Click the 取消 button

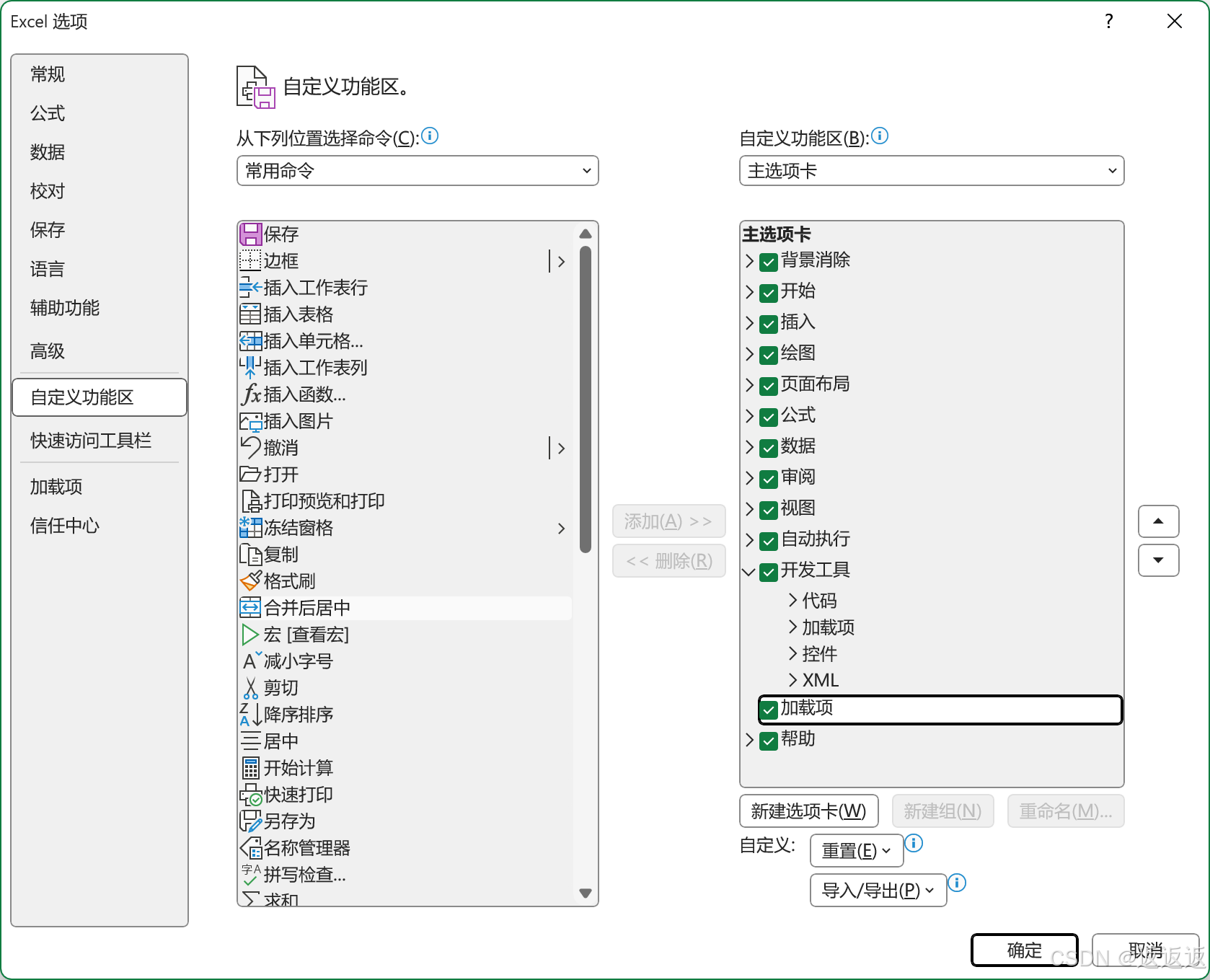(x=1146, y=950)
